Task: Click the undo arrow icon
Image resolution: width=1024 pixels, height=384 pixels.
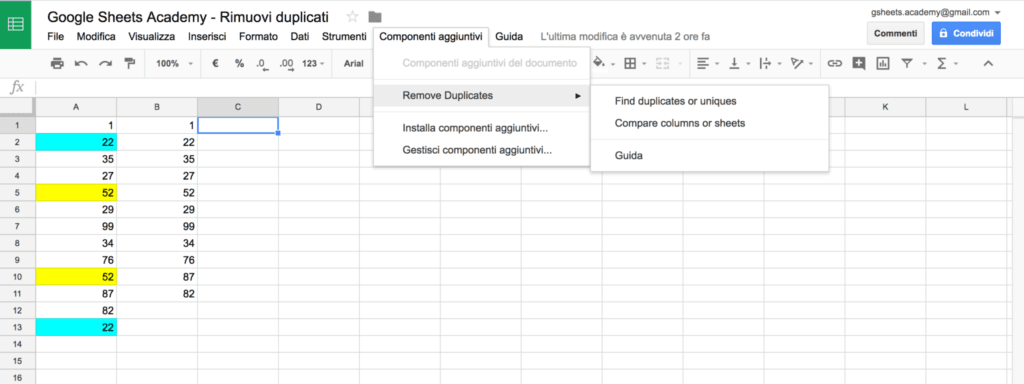Action: click(x=81, y=63)
